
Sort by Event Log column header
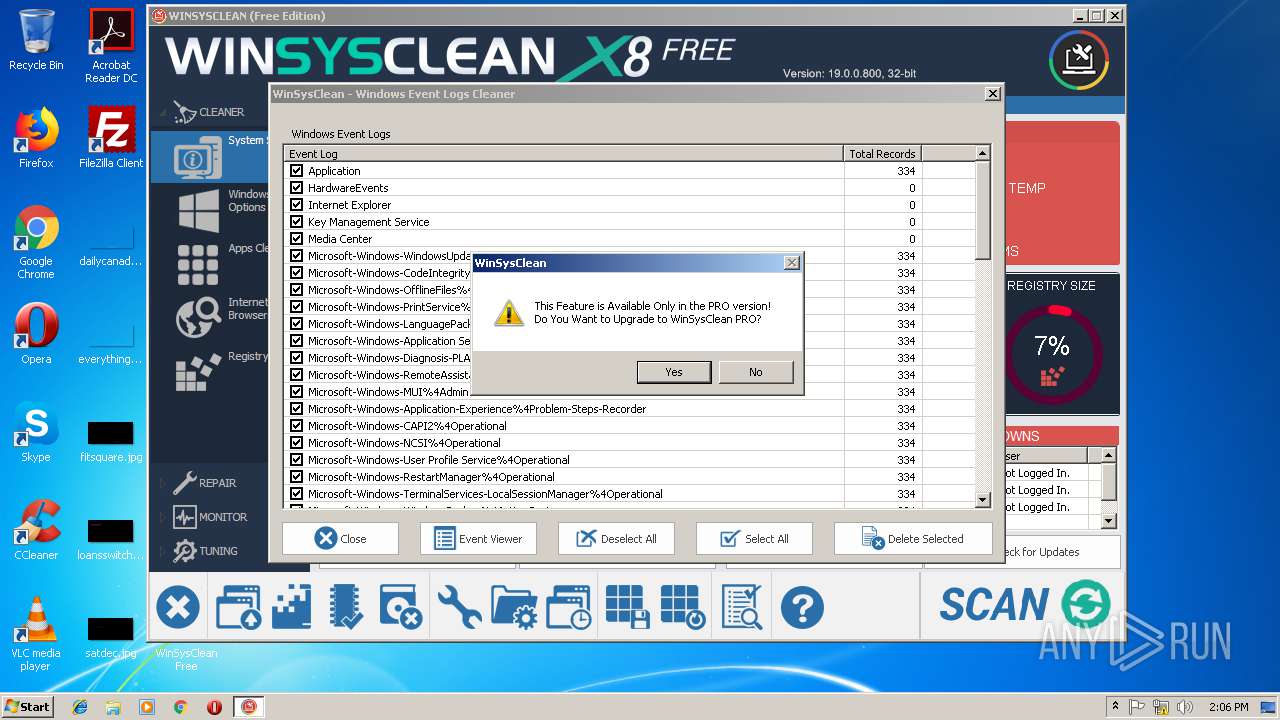[564, 154]
